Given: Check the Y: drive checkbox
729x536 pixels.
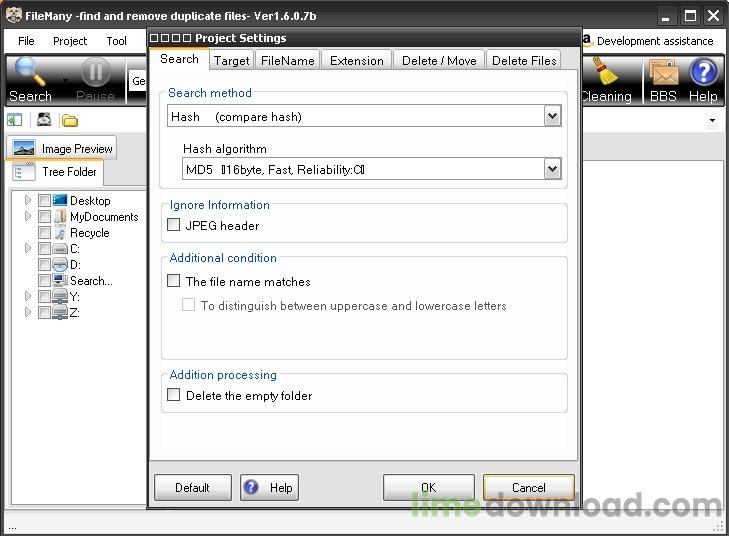Looking at the screenshot, I should 44,296.
